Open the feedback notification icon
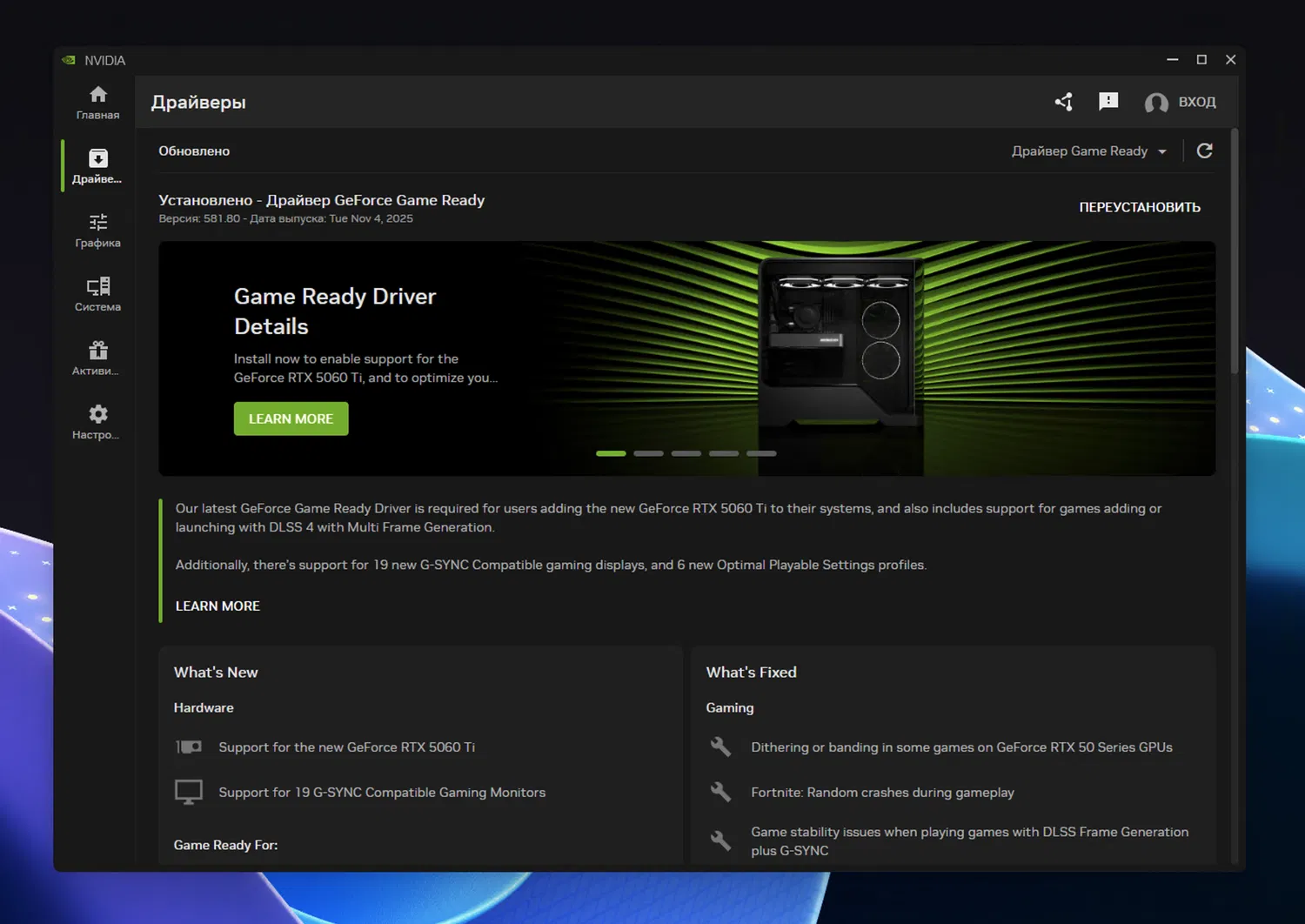The height and width of the screenshot is (924, 1305). (1108, 102)
